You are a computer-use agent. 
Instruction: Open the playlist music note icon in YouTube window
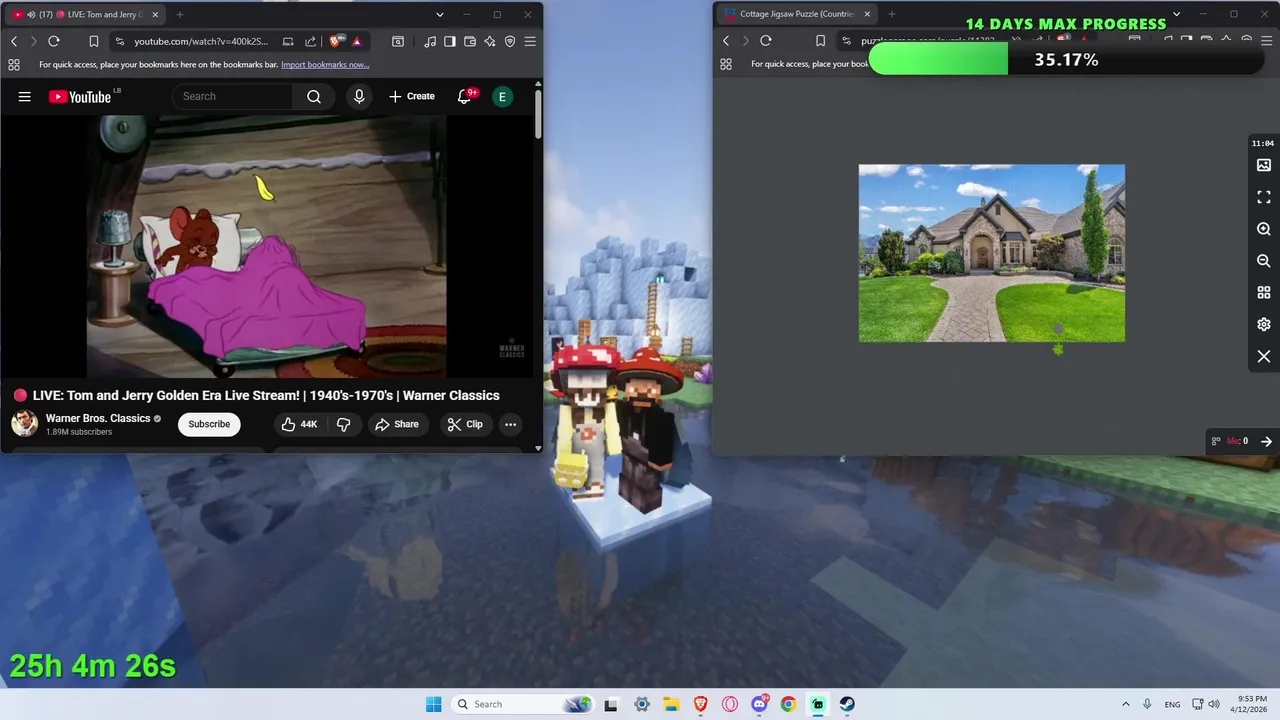[x=430, y=41]
